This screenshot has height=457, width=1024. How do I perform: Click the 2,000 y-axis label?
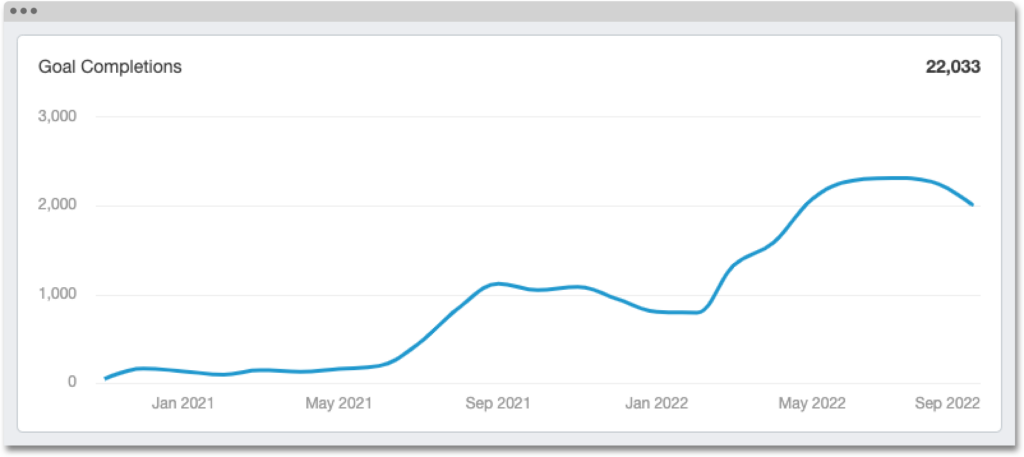57,205
